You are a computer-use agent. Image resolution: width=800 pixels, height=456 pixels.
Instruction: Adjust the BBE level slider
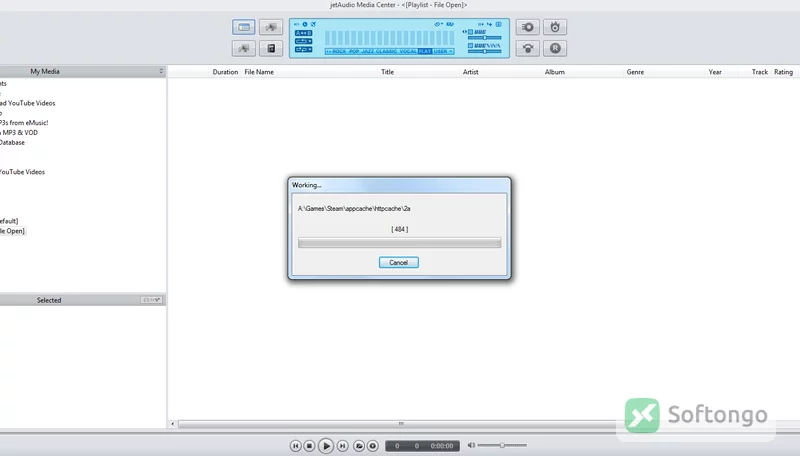point(484,38)
